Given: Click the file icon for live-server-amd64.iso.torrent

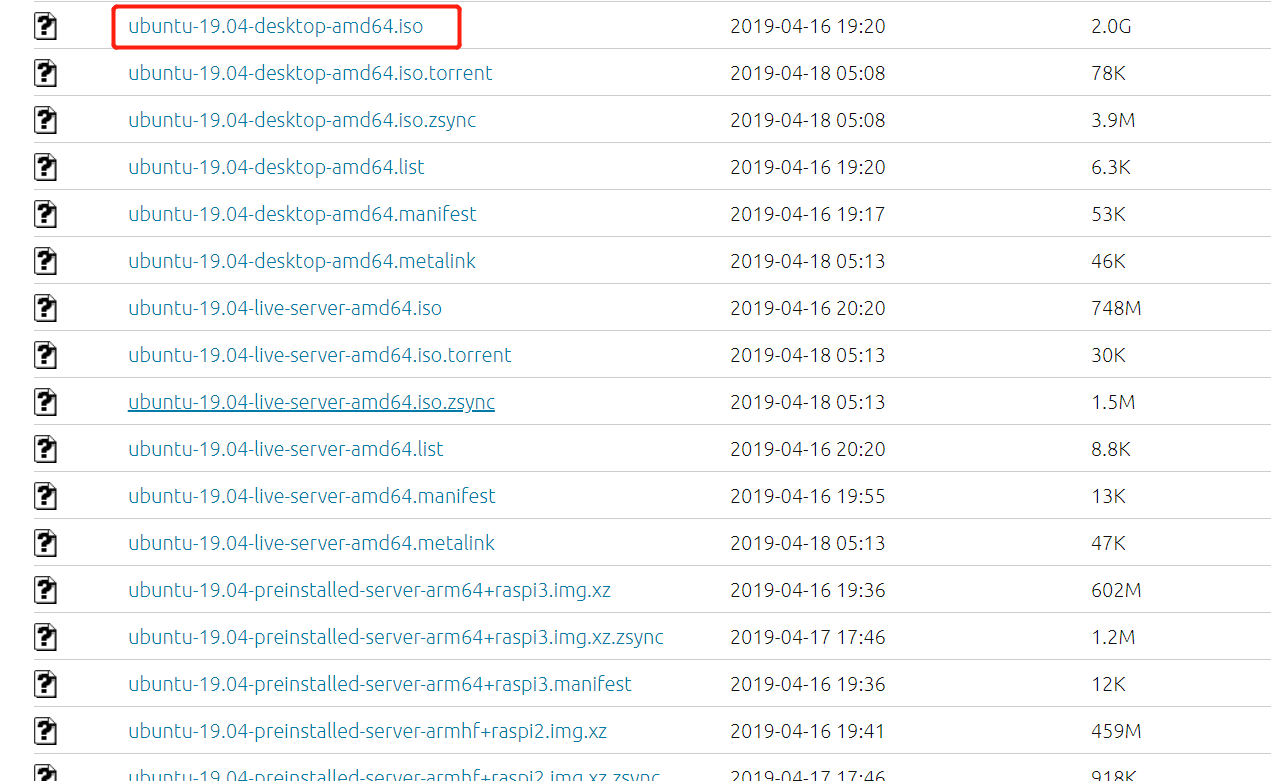Looking at the screenshot, I should [45, 356].
